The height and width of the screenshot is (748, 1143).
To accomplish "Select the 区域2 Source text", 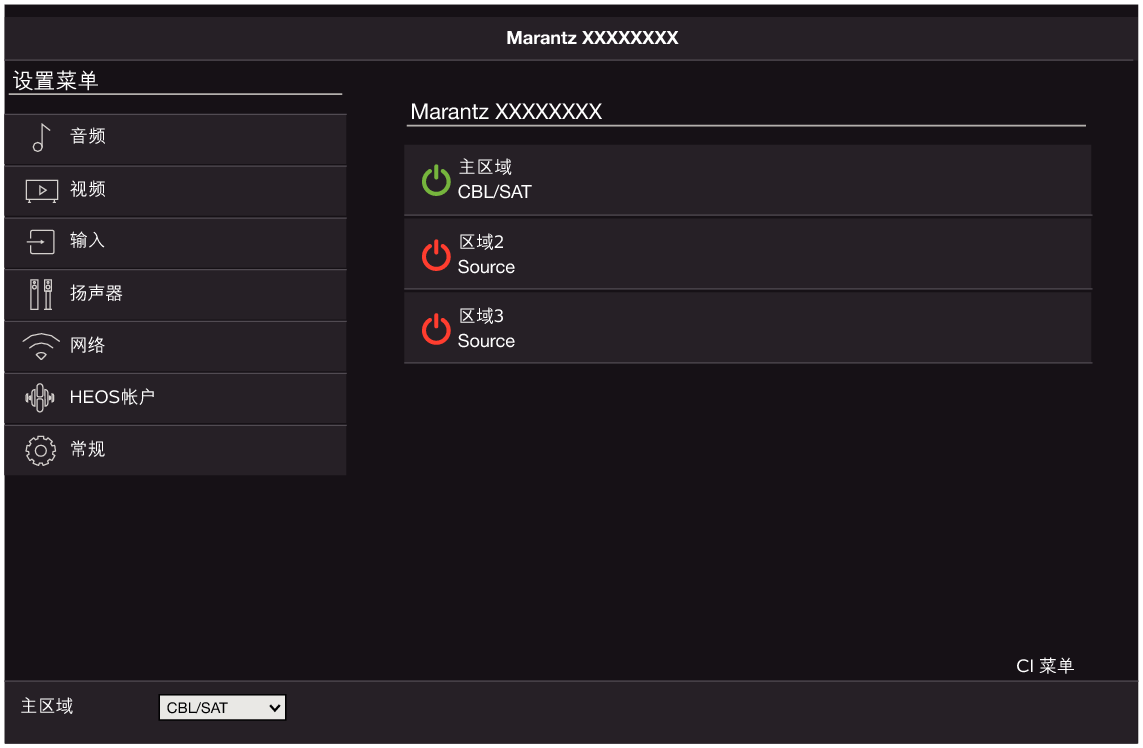I will click(x=486, y=267).
